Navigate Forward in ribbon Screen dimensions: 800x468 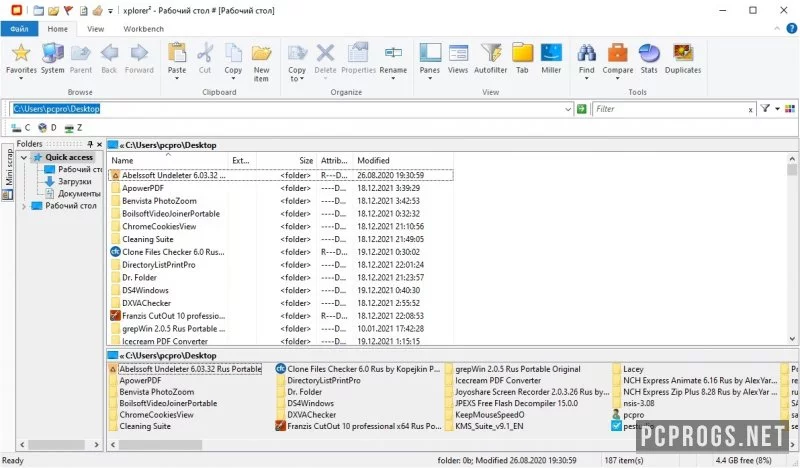(139, 60)
